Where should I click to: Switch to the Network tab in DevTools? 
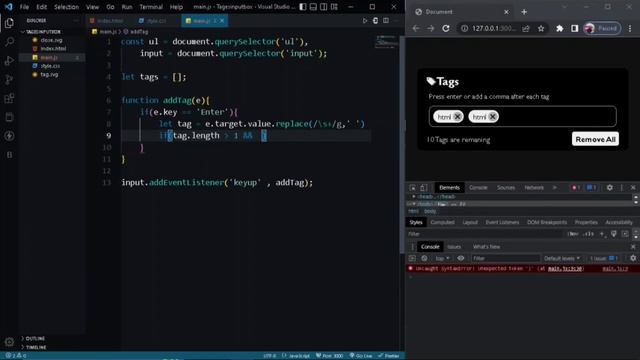click(534, 187)
